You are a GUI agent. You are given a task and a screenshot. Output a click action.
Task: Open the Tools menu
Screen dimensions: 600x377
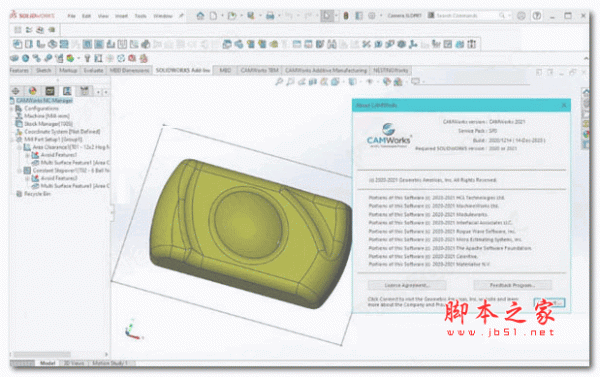[x=140, y=16]
